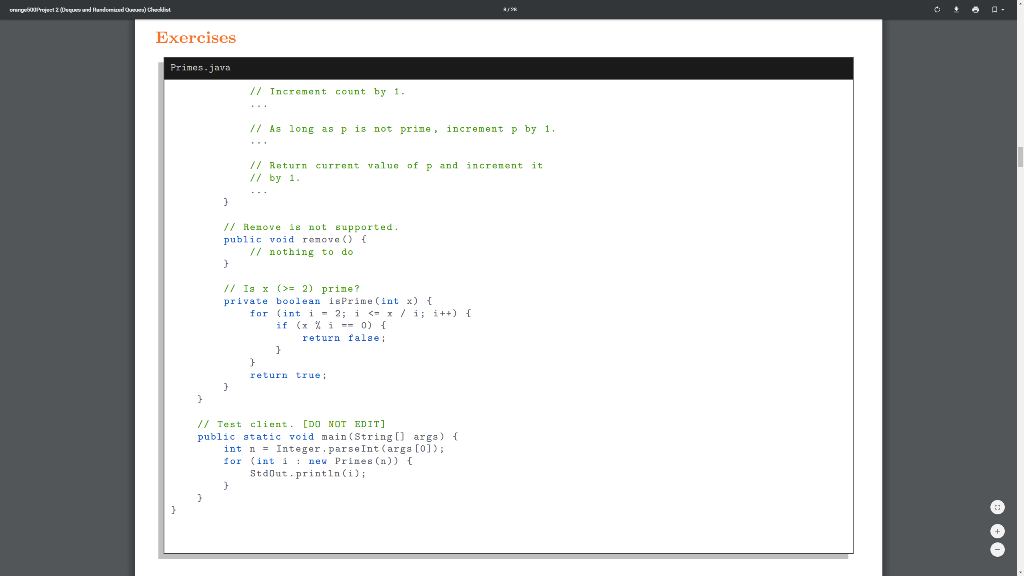Click the zoom in floating button
Image resolution: width=1024 pixels, height=576 pixels.
(x=997, y=531)
